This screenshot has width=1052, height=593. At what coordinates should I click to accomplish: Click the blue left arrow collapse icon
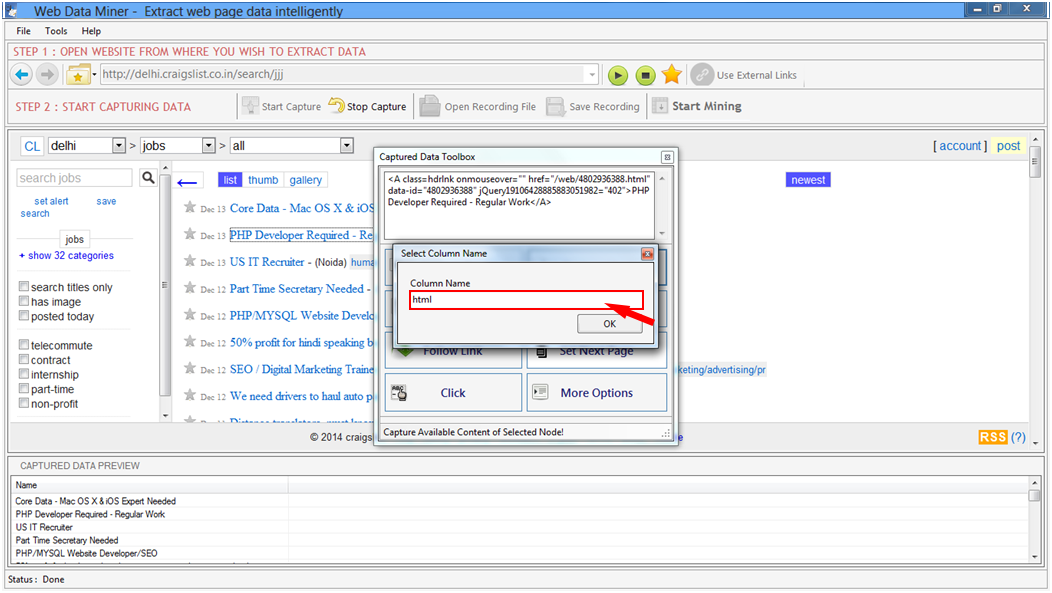click(x=187, y=182)
